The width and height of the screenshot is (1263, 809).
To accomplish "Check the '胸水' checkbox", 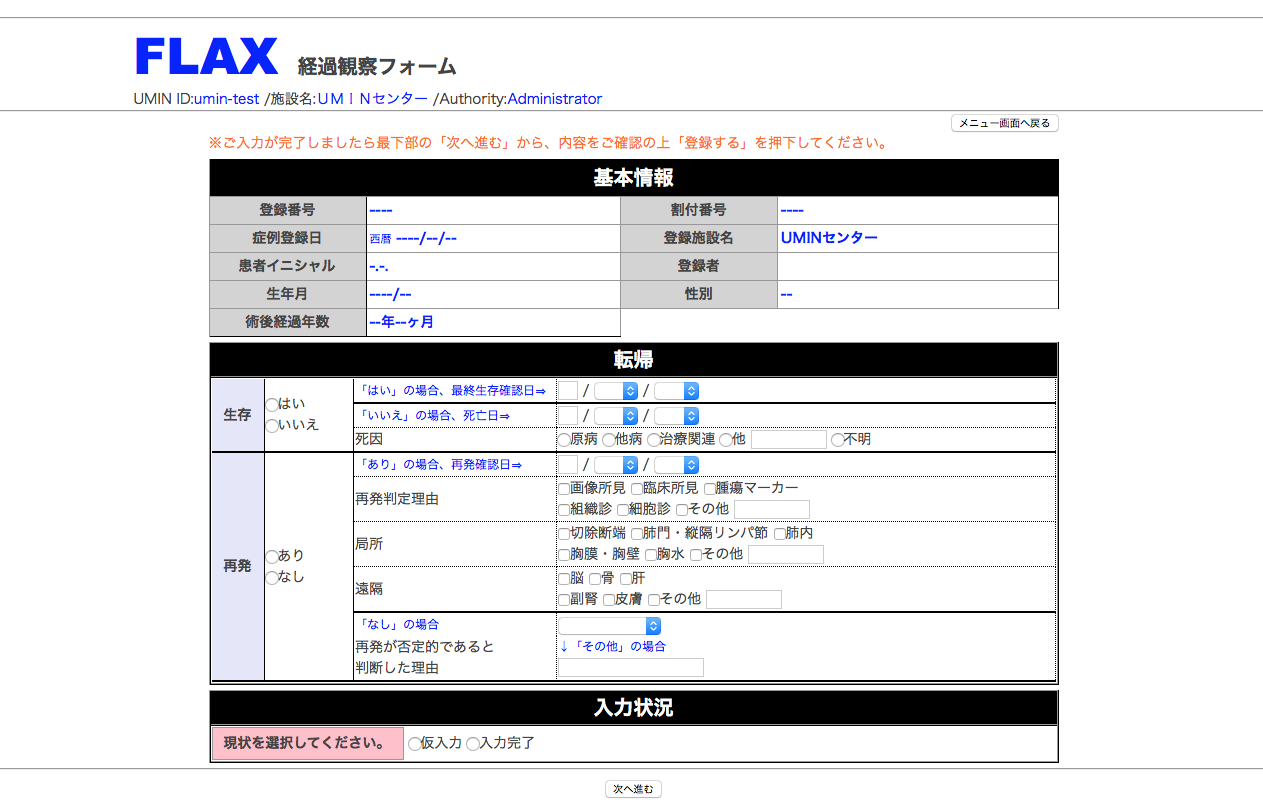I will point(651,555).
